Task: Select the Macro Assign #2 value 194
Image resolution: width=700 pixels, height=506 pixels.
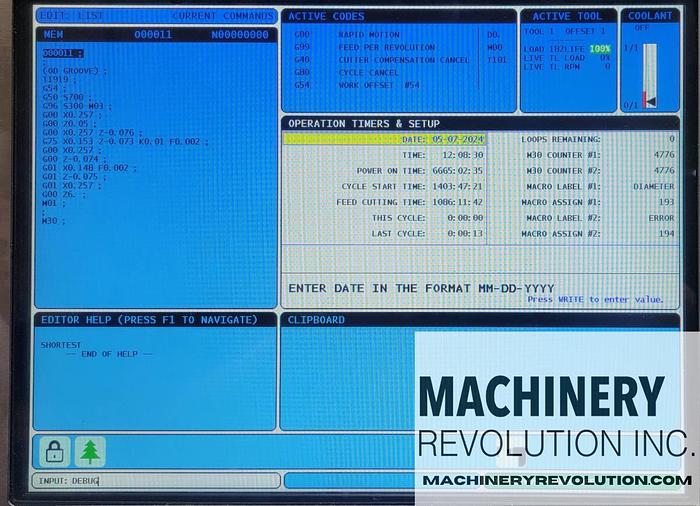Action: click(x=665, y=233)
